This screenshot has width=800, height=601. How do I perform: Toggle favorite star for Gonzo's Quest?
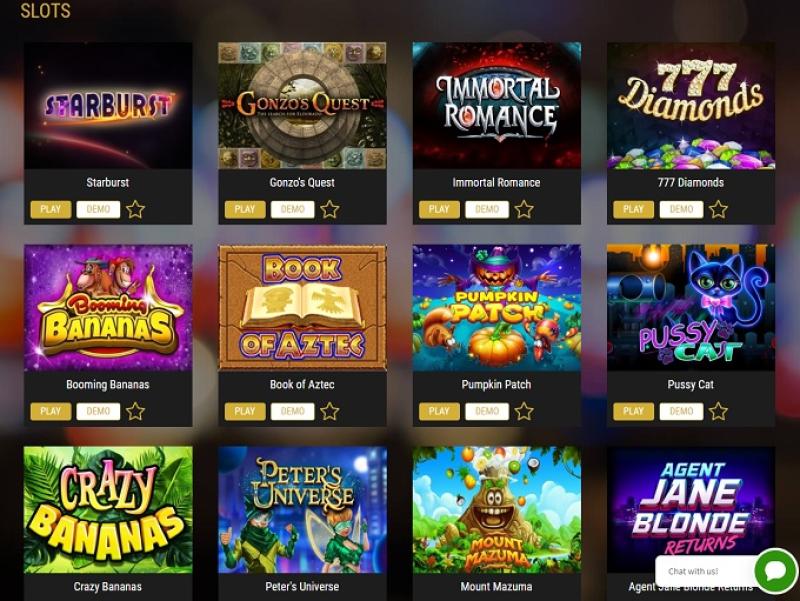(330, 209)
